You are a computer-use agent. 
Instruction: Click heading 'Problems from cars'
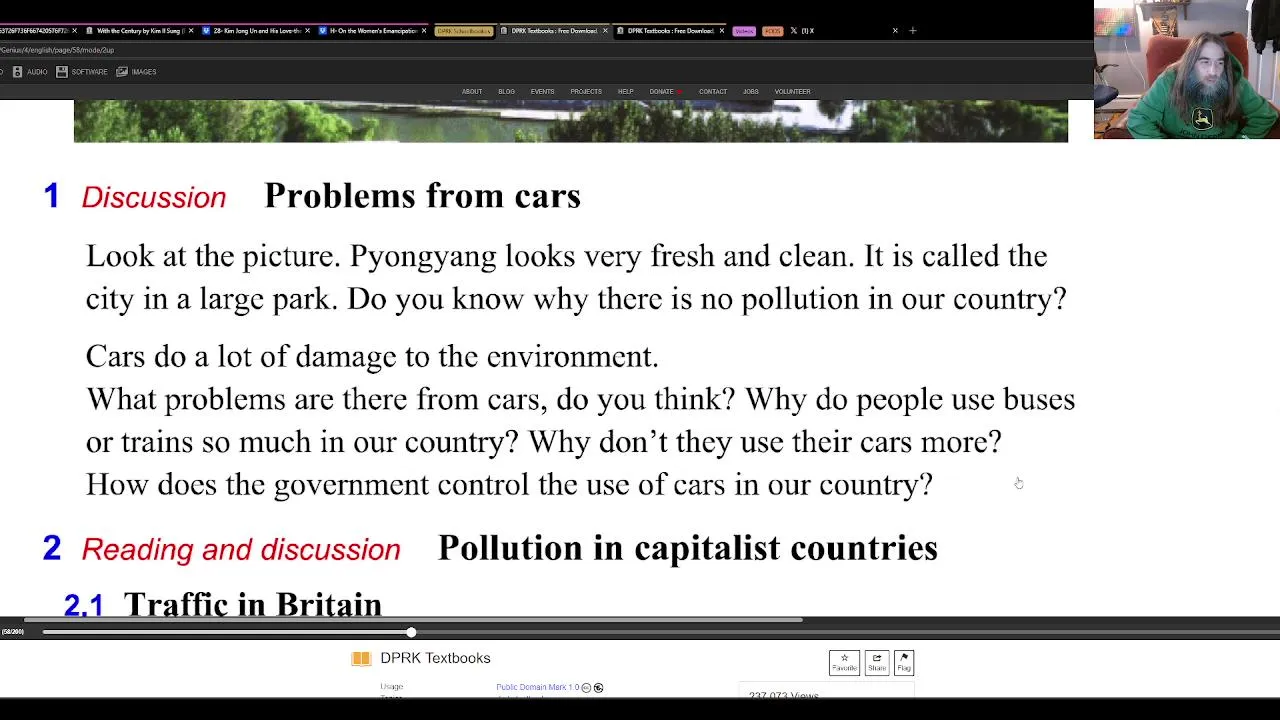tap(423, 196)
